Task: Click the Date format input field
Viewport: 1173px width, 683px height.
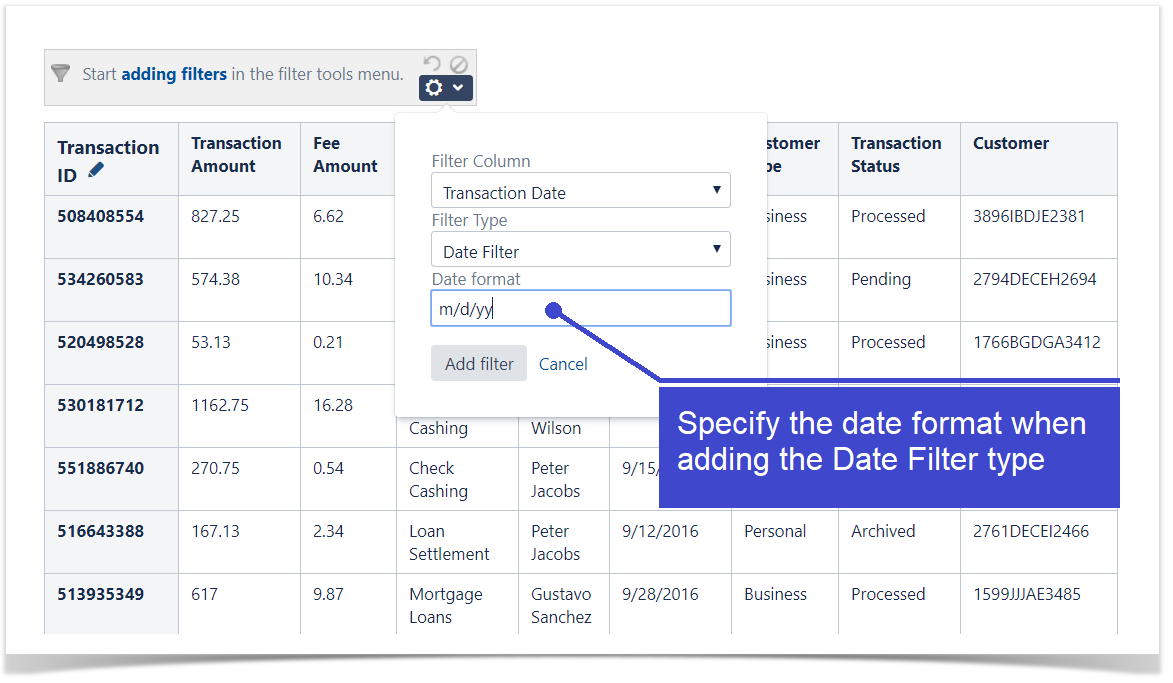Action: [580, 309]
